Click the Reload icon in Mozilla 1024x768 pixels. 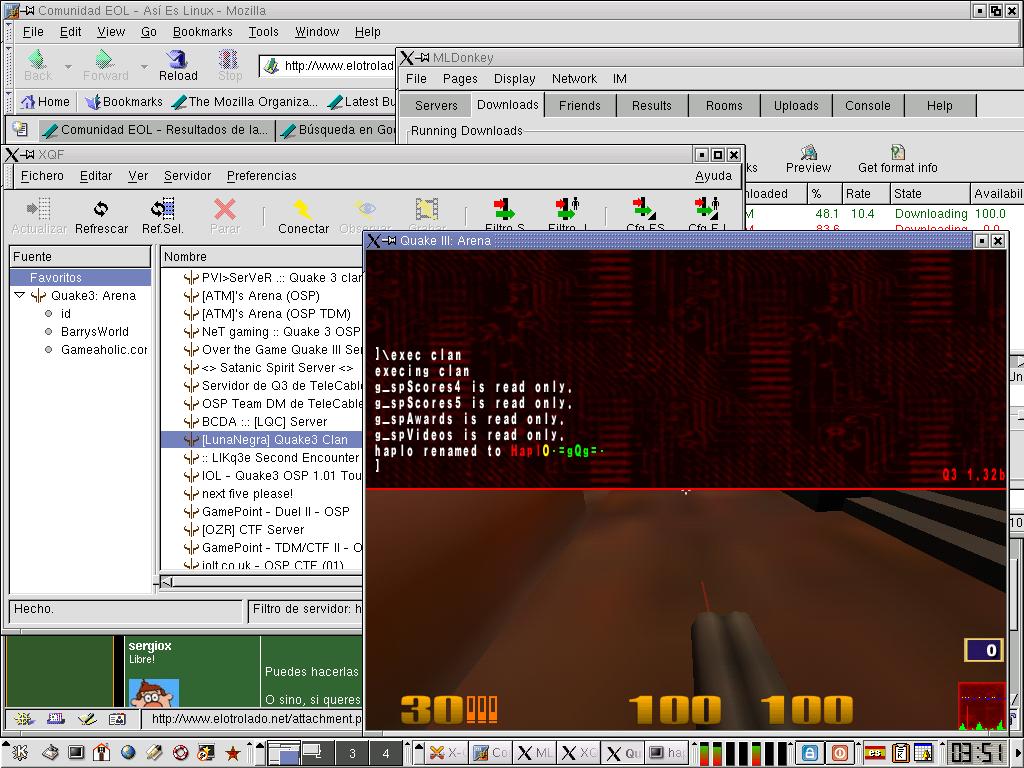pyautogui.click(x=177, y=60)
